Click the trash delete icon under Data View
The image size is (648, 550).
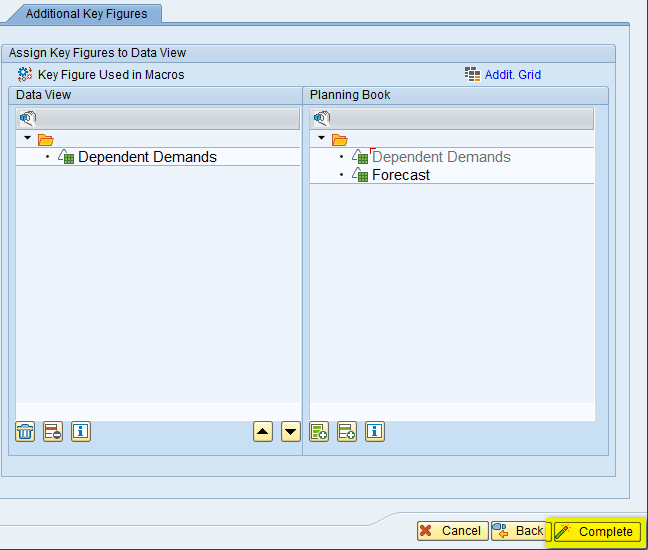point(25,432)
